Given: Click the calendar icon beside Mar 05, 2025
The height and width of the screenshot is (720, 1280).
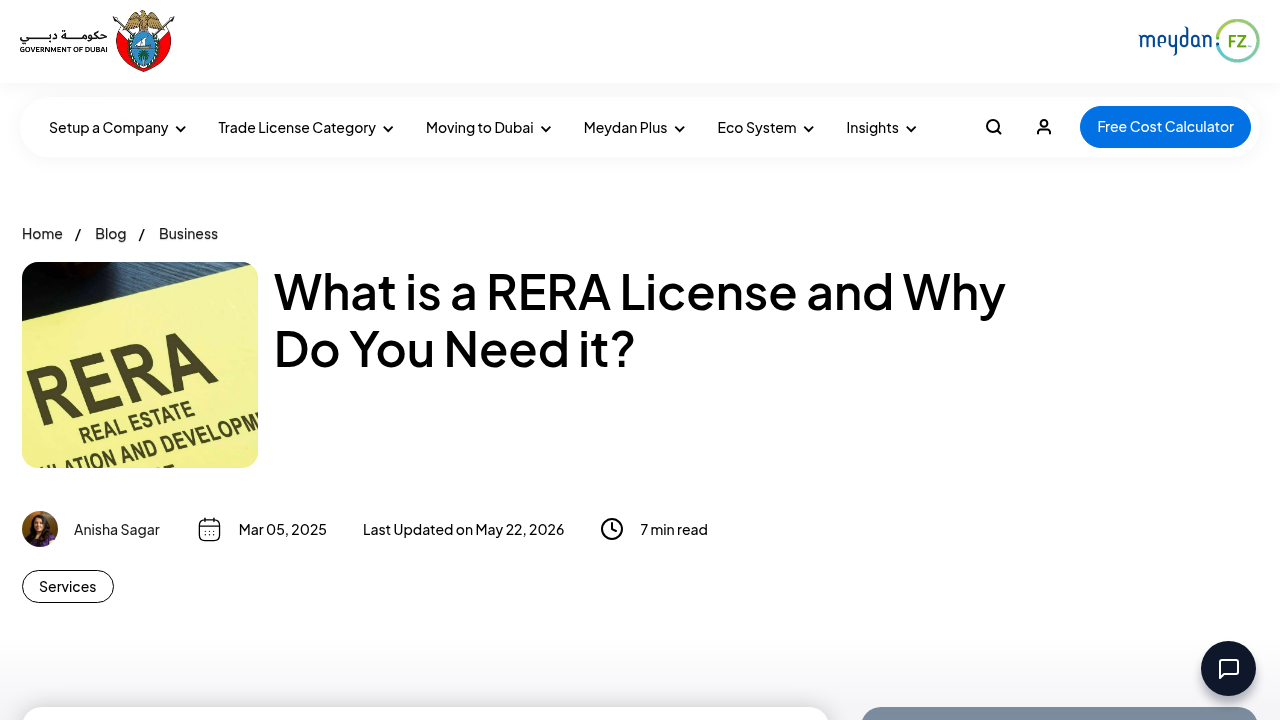Looking at the screenshot, I should pos(209,529).
